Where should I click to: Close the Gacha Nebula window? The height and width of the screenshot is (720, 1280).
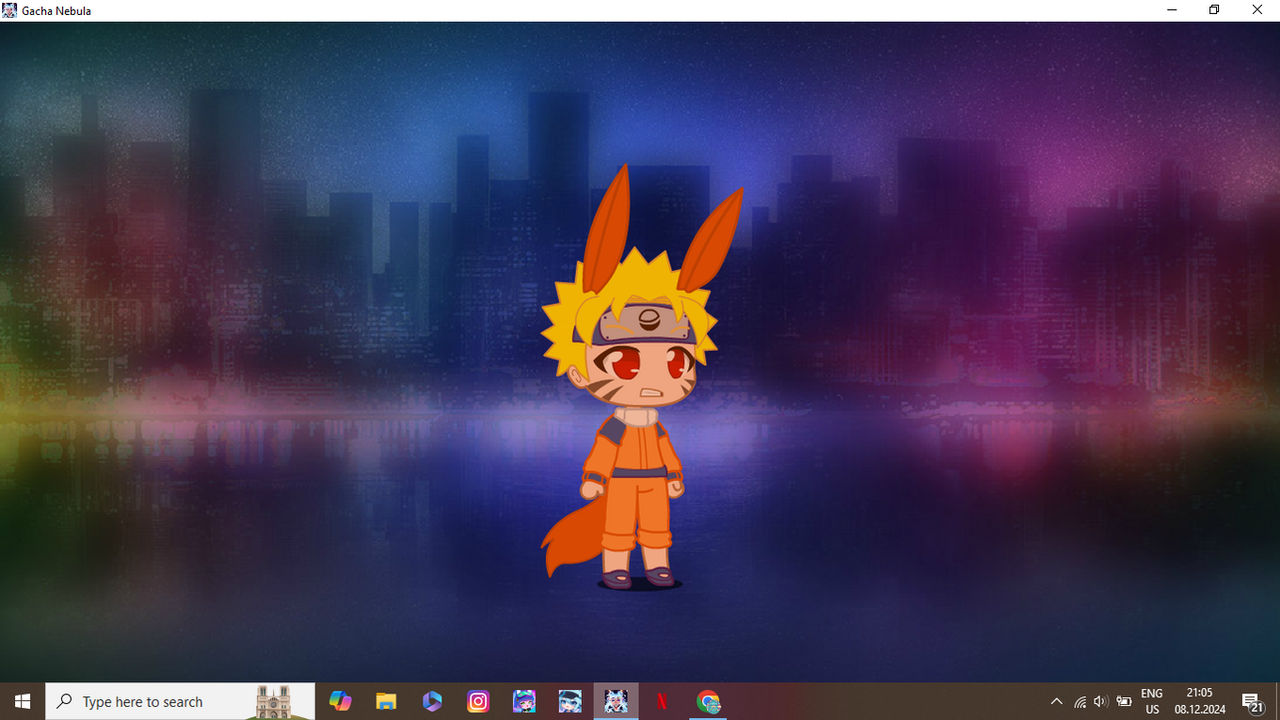coord(1258,10)
